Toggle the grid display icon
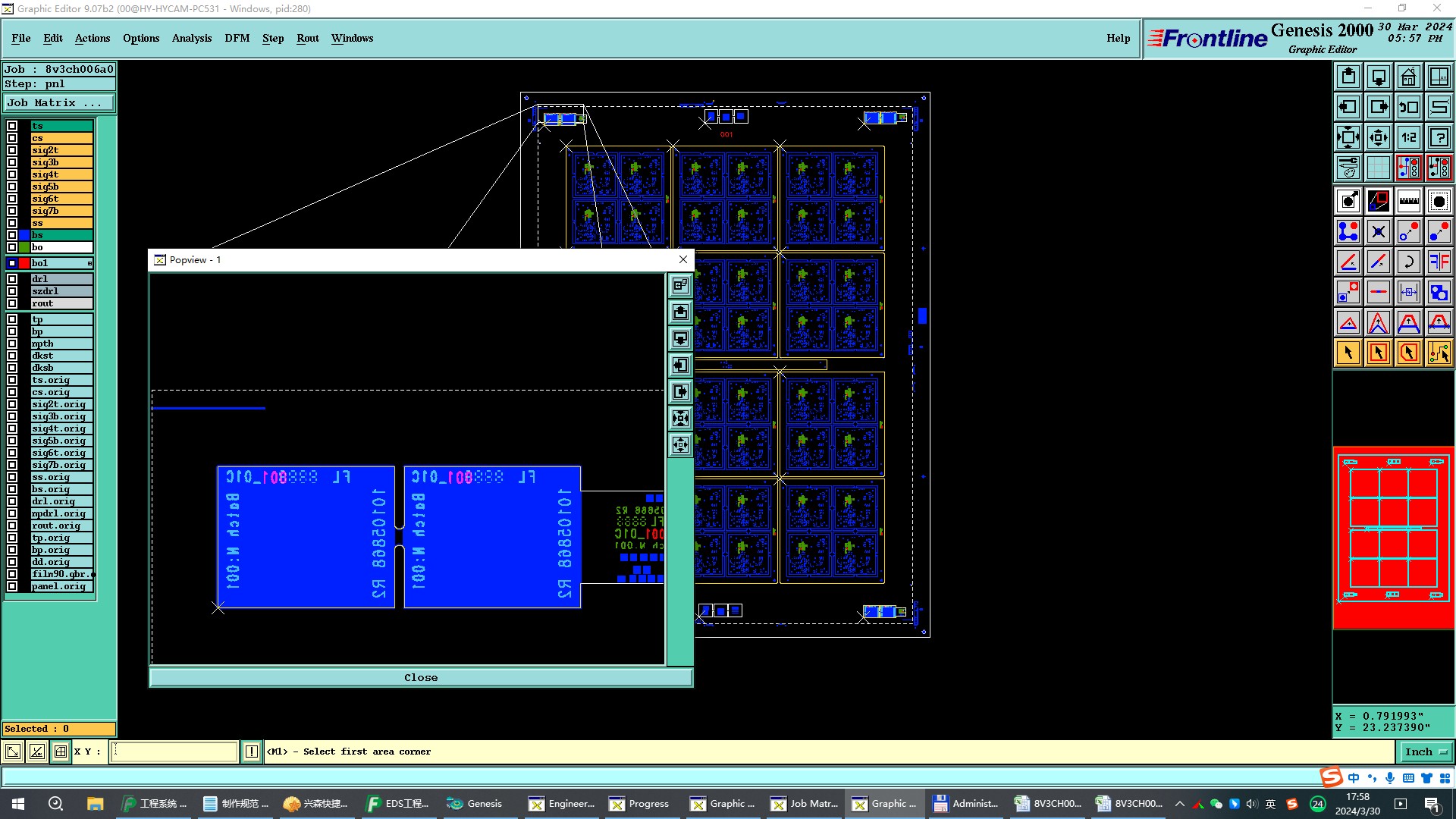The height and width of the screenshot is (819, 1456). [x=1378, y=168]
